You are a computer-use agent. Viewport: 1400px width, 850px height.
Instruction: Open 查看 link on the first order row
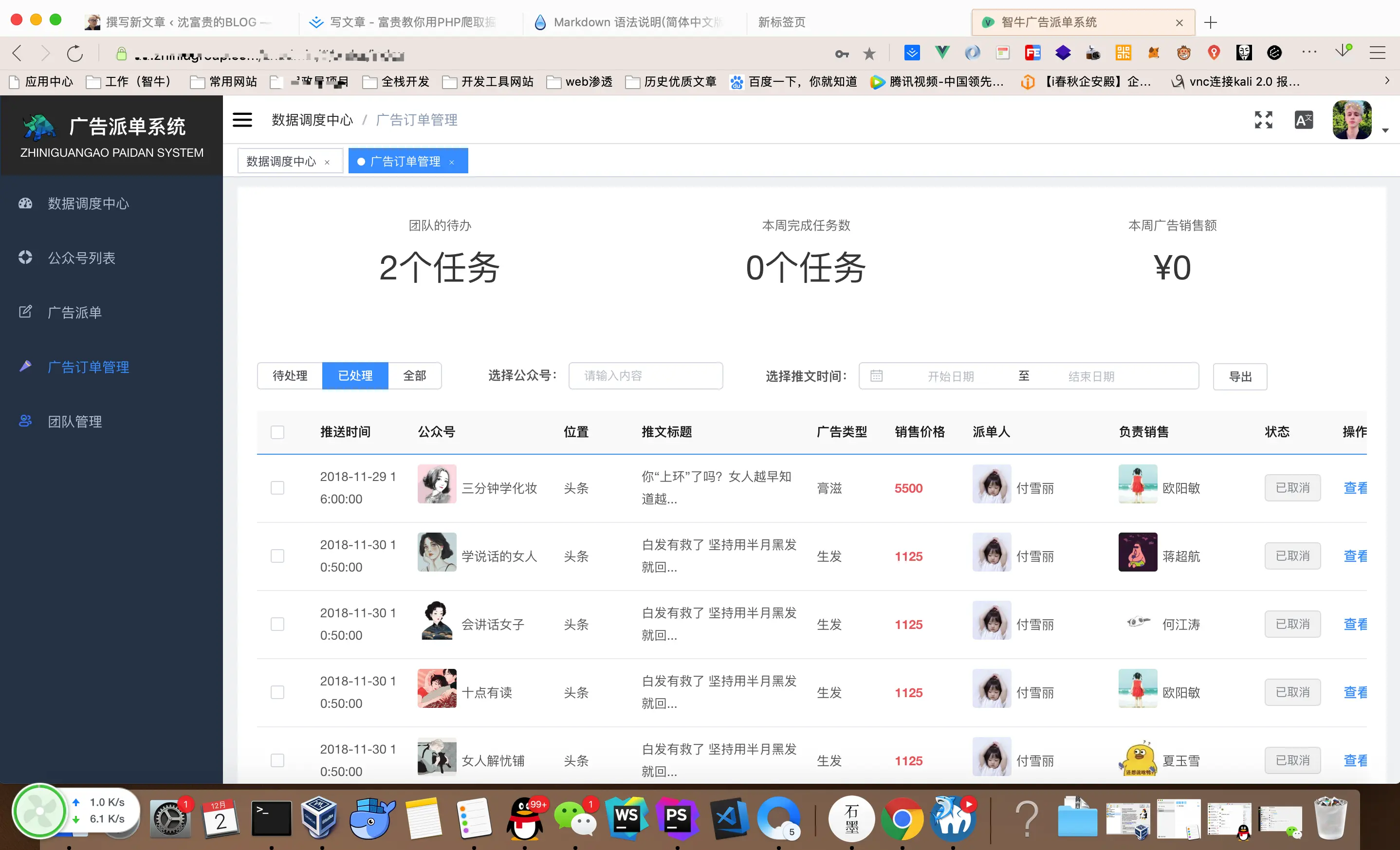1356,487
